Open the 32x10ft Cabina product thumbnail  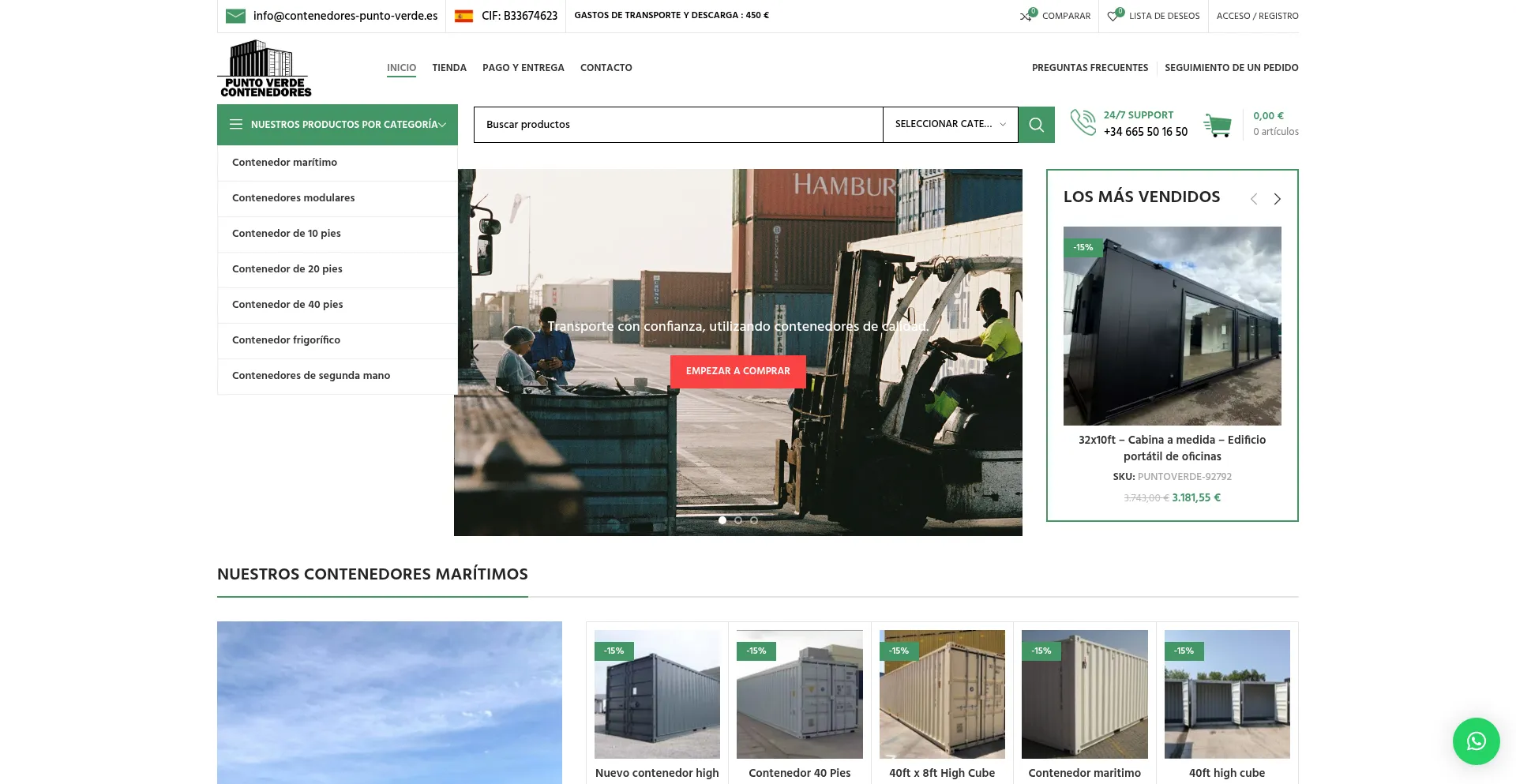[1172, 326]
